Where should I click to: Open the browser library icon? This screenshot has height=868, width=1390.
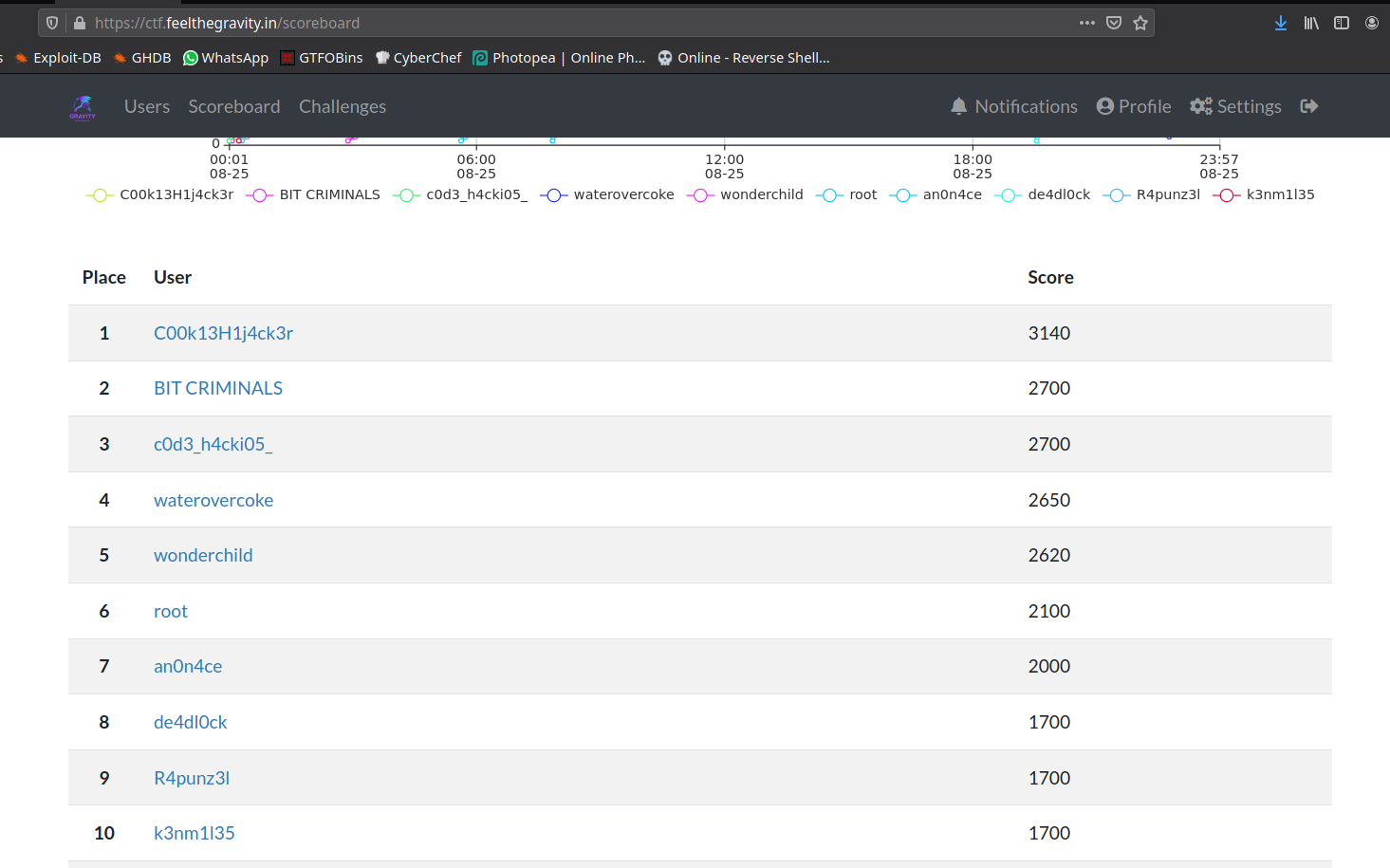1310,23
